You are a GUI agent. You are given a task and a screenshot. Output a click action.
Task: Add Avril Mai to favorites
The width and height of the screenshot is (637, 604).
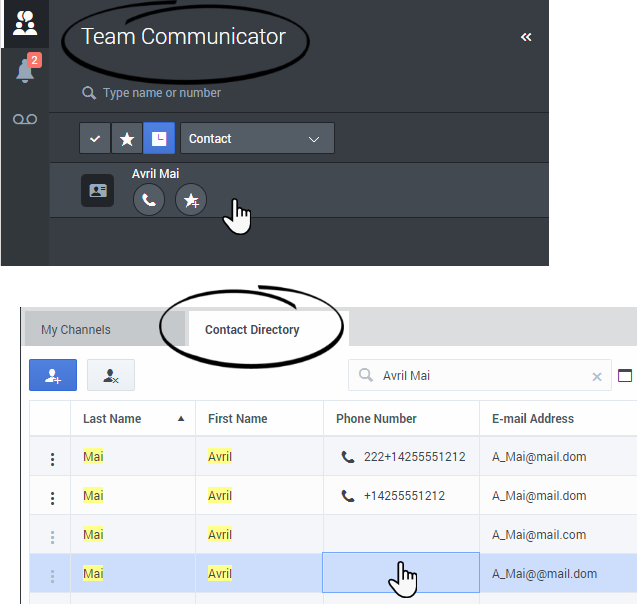pos(191,199)
